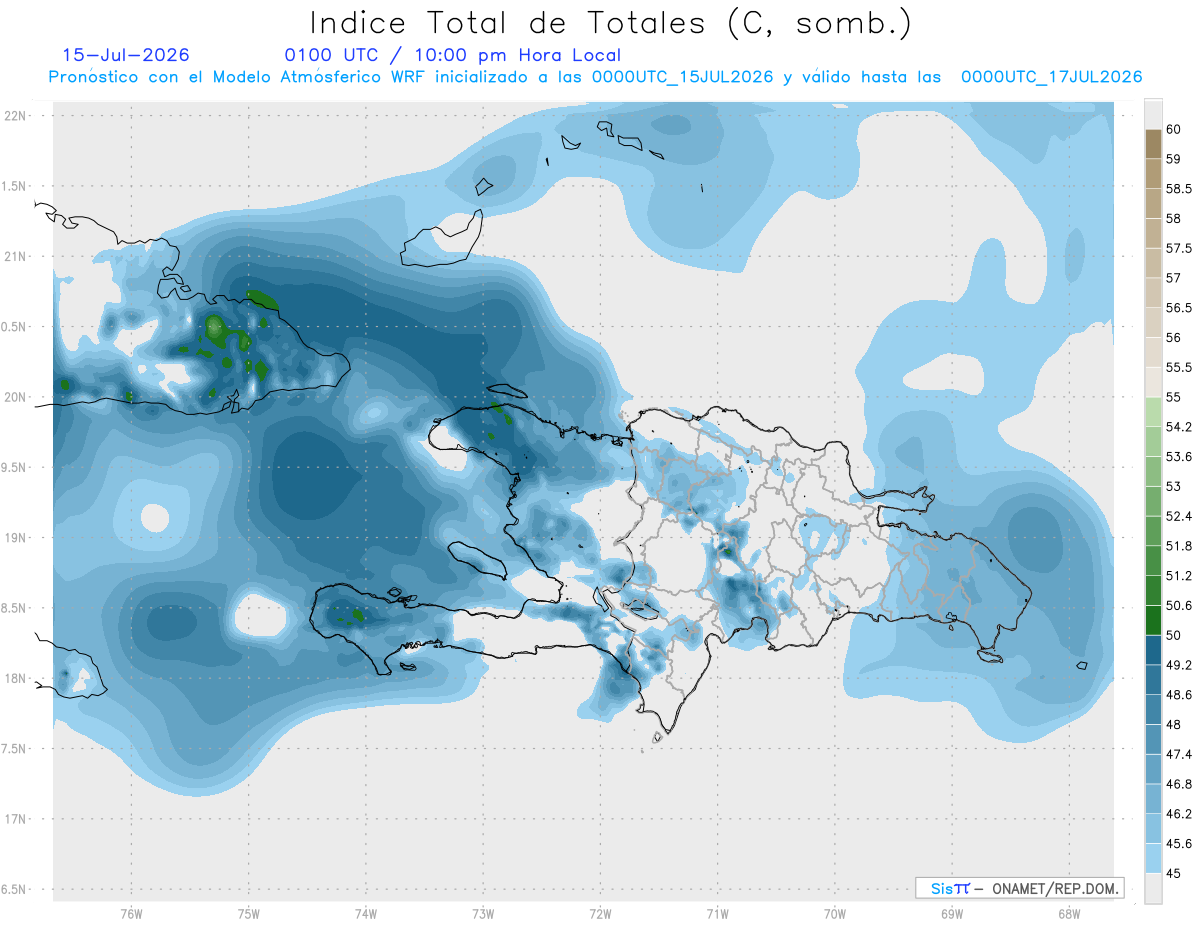
Task: Click the "21N" latitude label
Action: click(16, 256)
